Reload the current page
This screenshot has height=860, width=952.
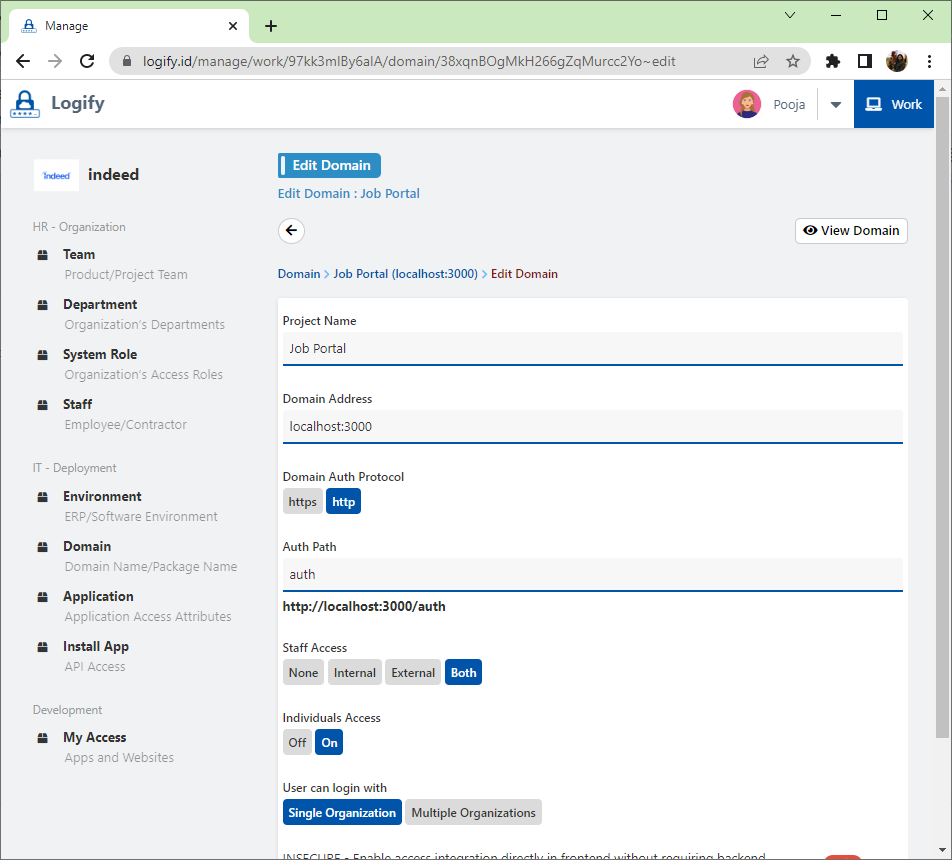tap(87, 61)
